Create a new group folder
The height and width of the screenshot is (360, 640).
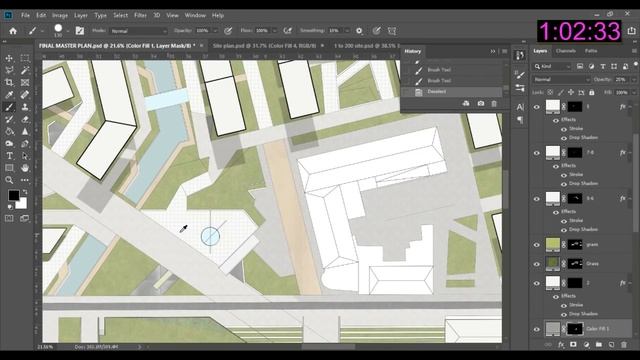coord(598,345)
